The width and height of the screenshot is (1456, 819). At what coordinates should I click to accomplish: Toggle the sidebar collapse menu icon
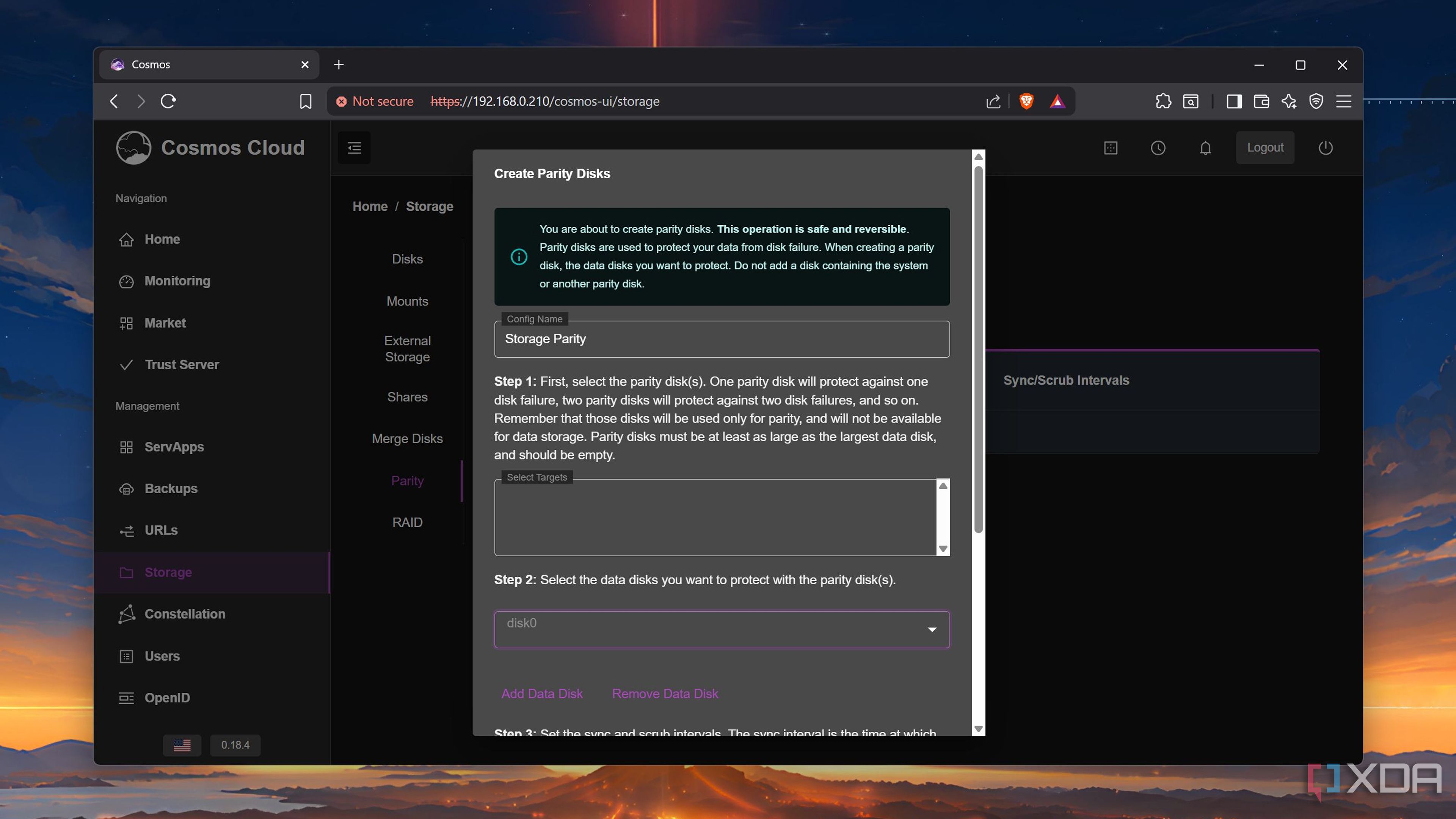(x=355, y=148)
